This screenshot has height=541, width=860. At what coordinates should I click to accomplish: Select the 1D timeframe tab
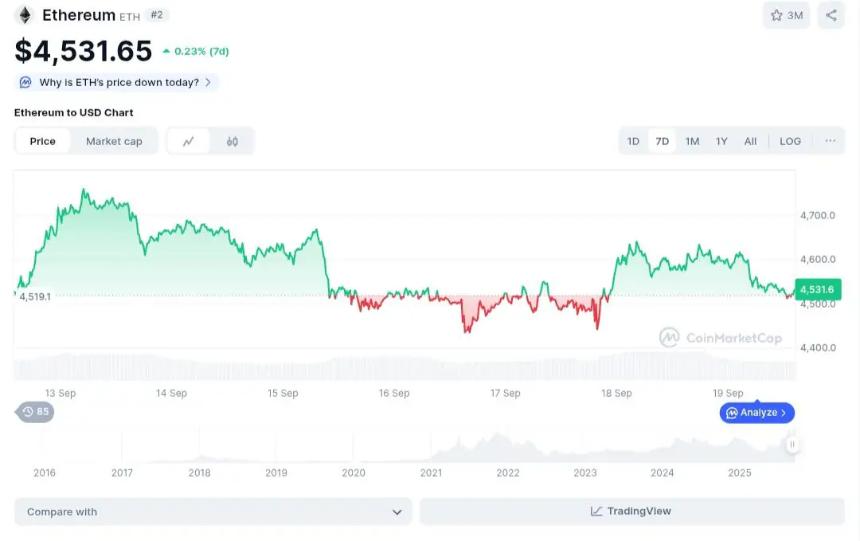click(x=633, y=141)
